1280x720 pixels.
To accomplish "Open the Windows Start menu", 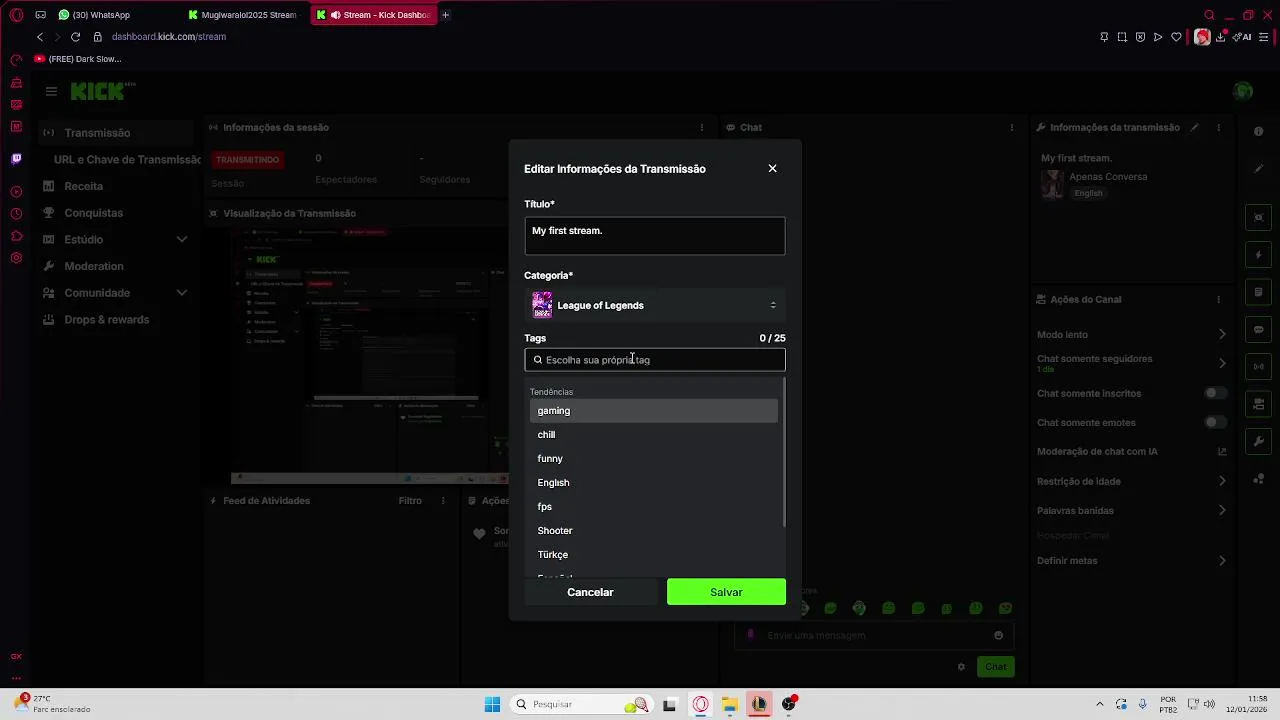I will [x=492, y=705].
